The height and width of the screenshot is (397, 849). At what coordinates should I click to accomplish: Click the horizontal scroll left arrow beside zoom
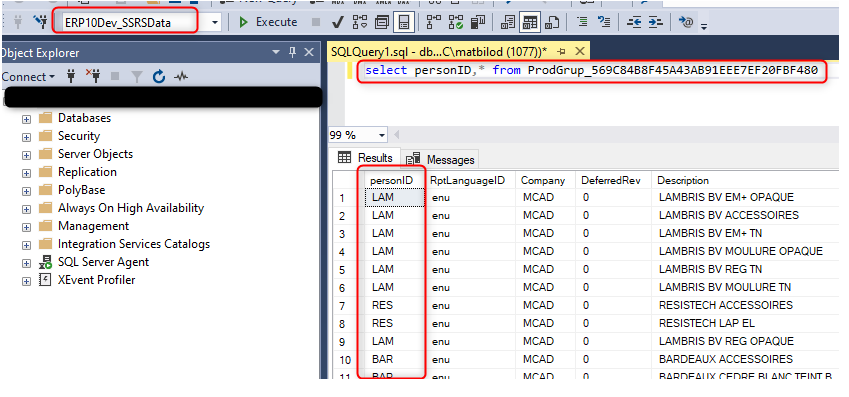[x=396, y=135]
